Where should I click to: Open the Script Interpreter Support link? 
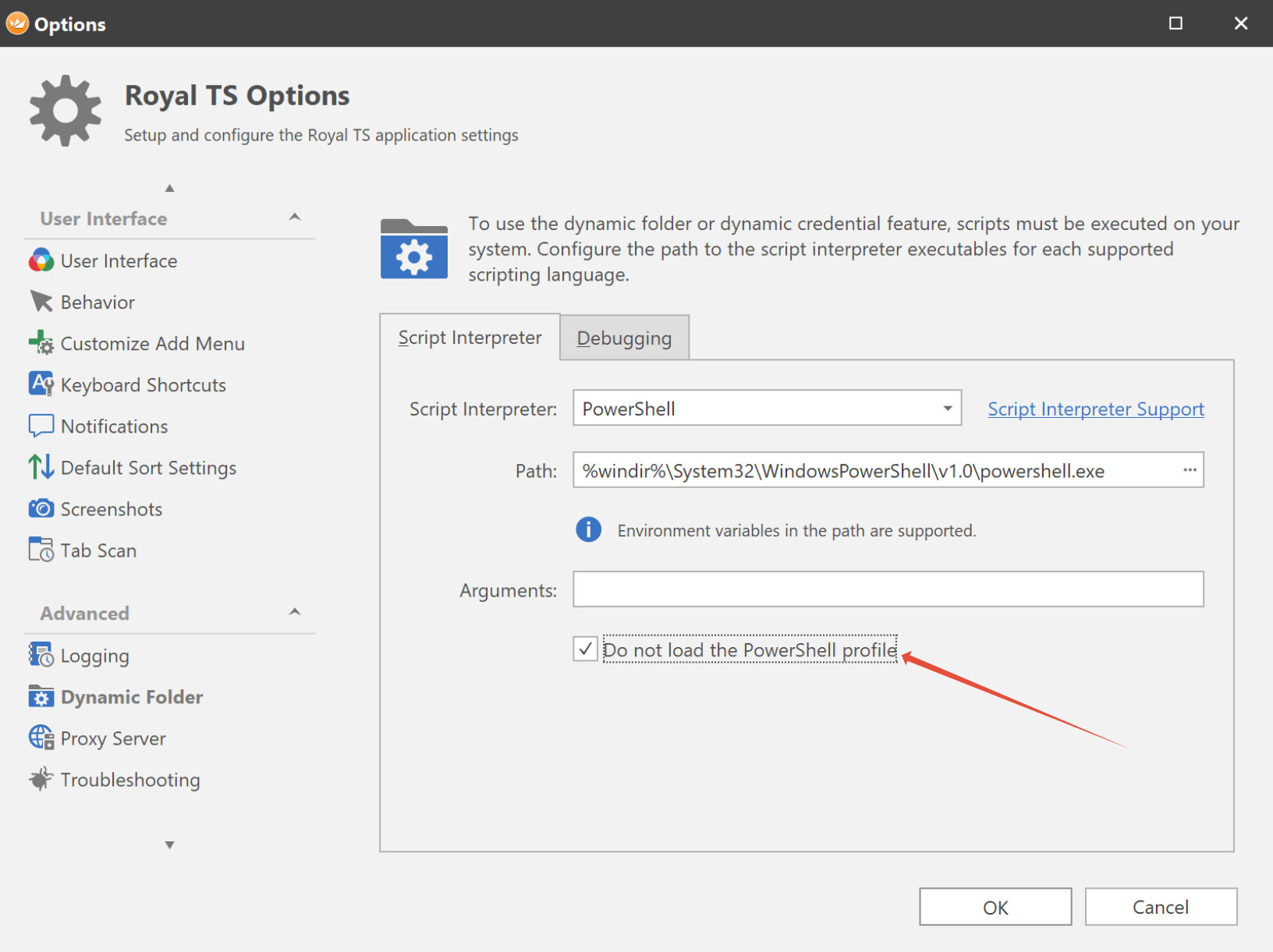(x=1095, y=409)
